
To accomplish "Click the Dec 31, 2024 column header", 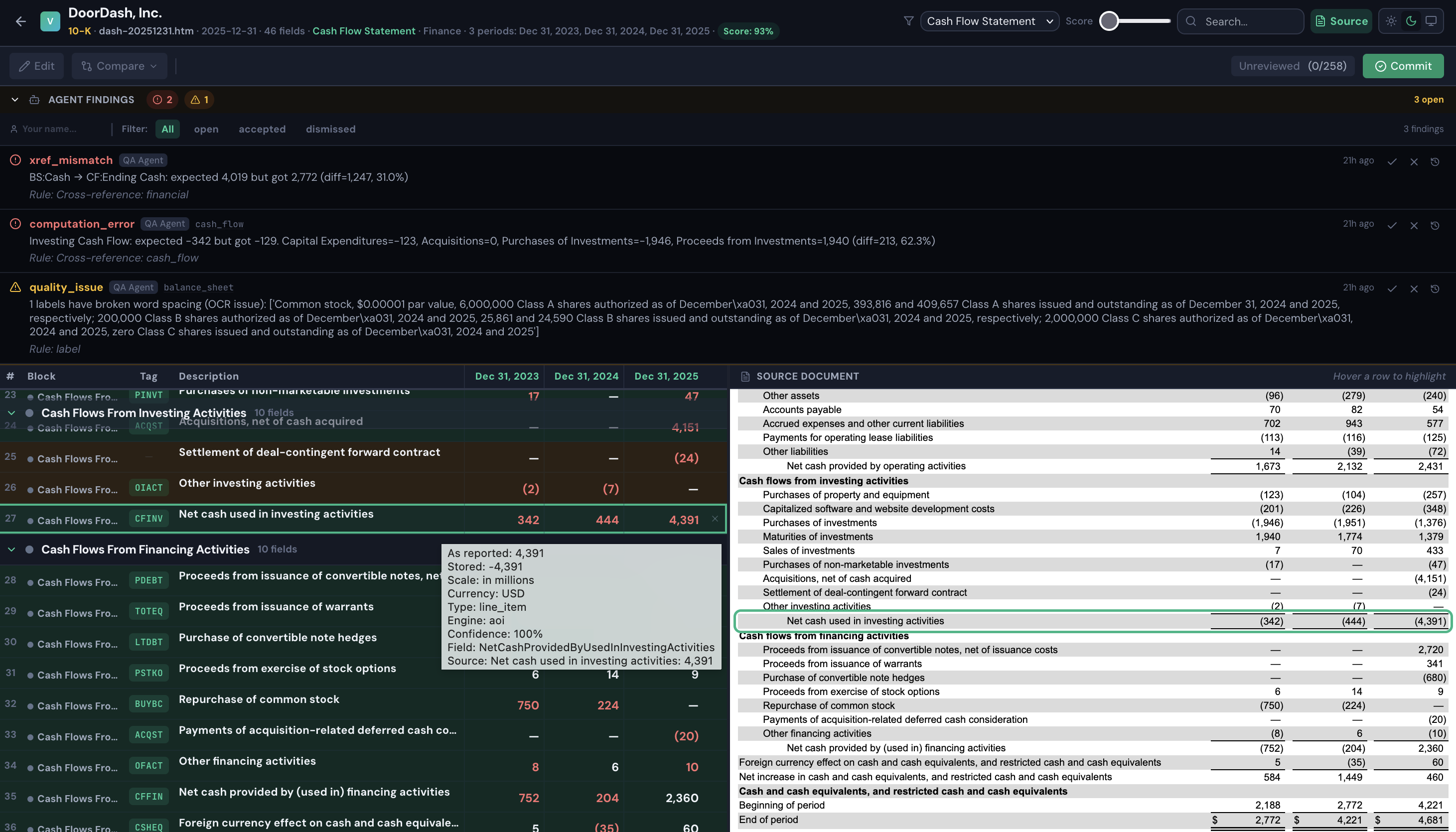I will tap(586, 376).
